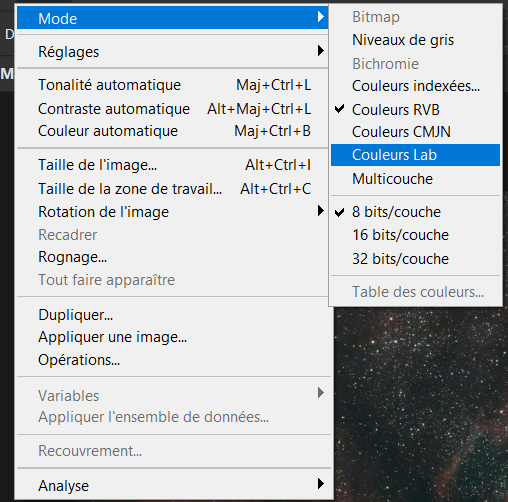Choose Rognage from the Image menu
The height and width of the screenshot is (502, 508).
[x=172, y=257]
